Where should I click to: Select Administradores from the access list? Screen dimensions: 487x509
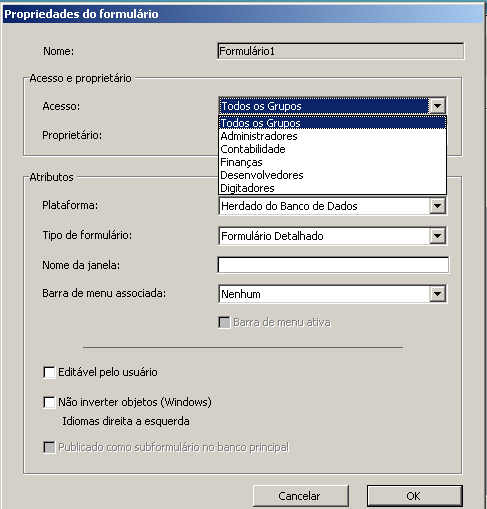click(332, 136)
